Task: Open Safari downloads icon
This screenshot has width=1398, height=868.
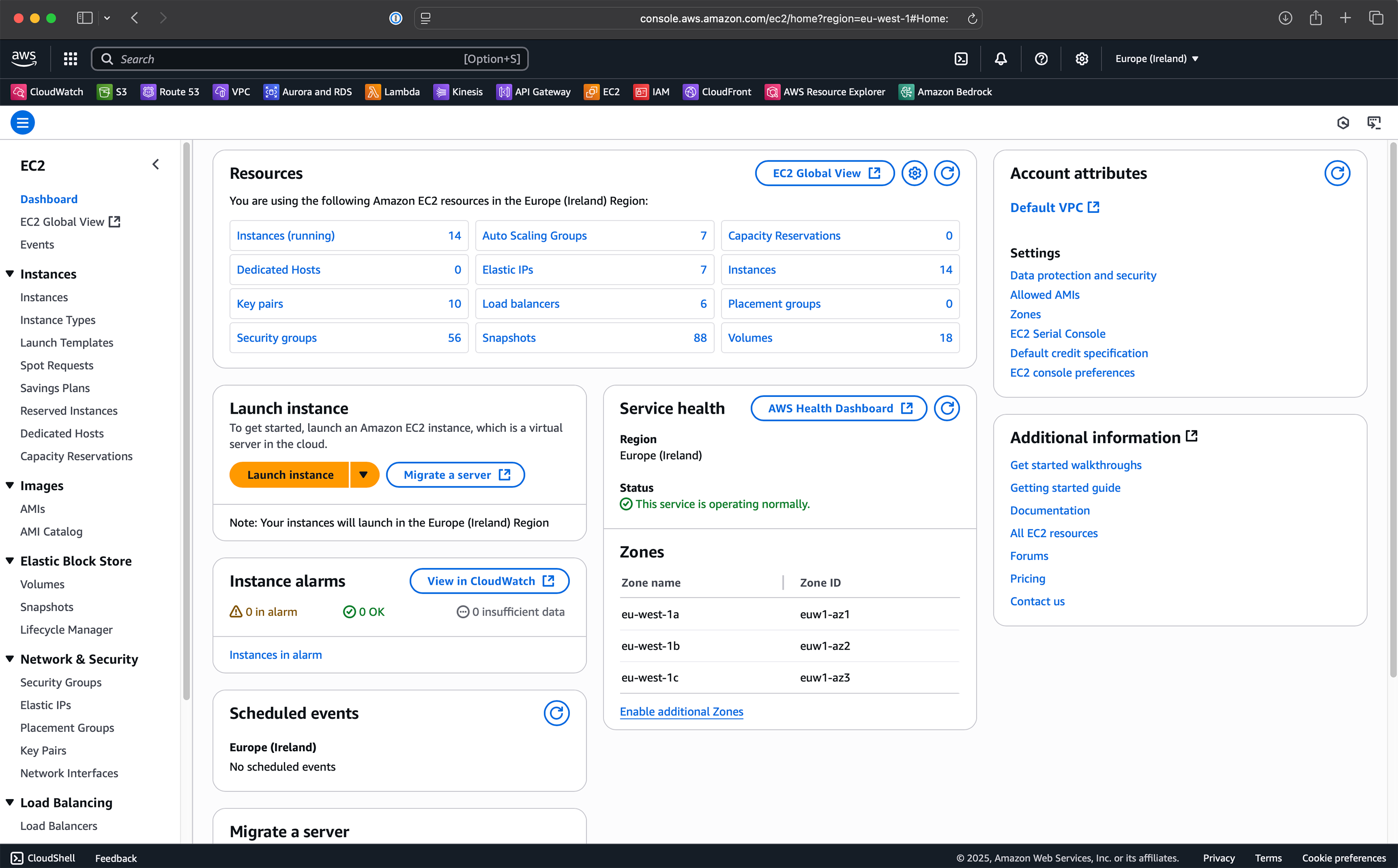Action: [1286, 18]
